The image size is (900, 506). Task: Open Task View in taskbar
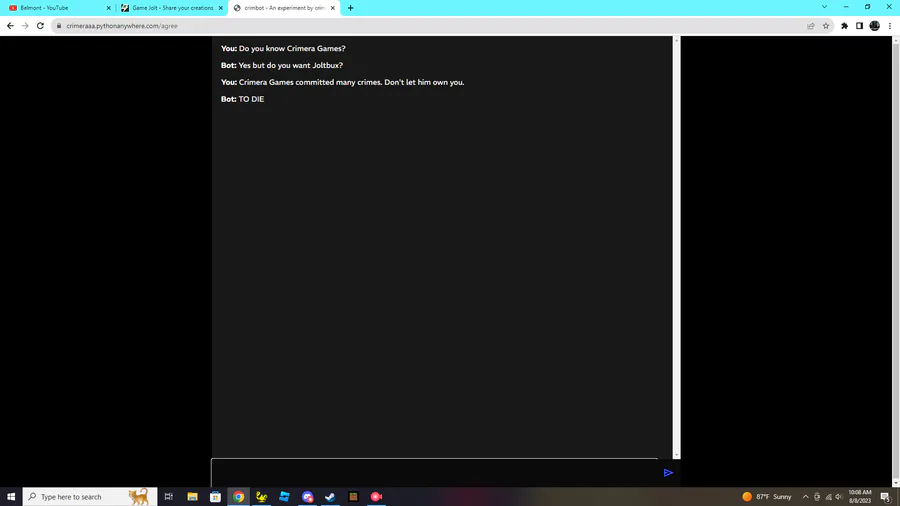click(x=168, y=497)
